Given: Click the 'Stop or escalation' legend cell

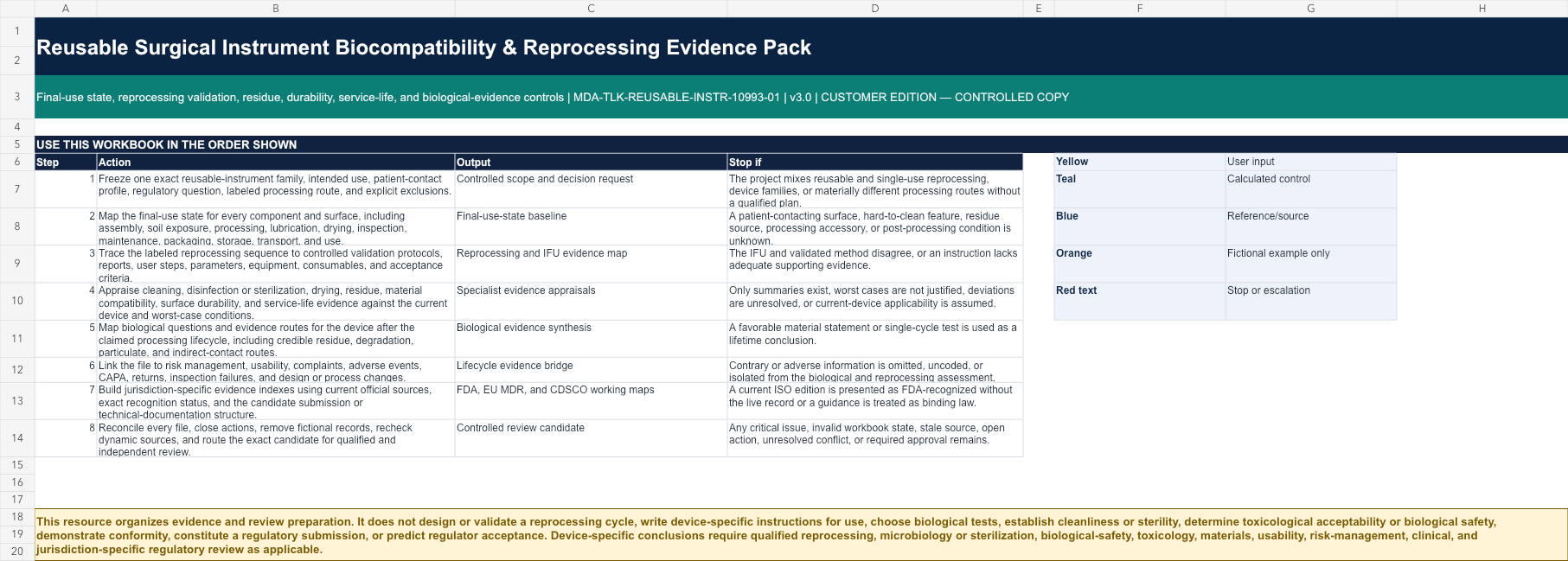Looking at the screenshot, I should click(1311, 301).
